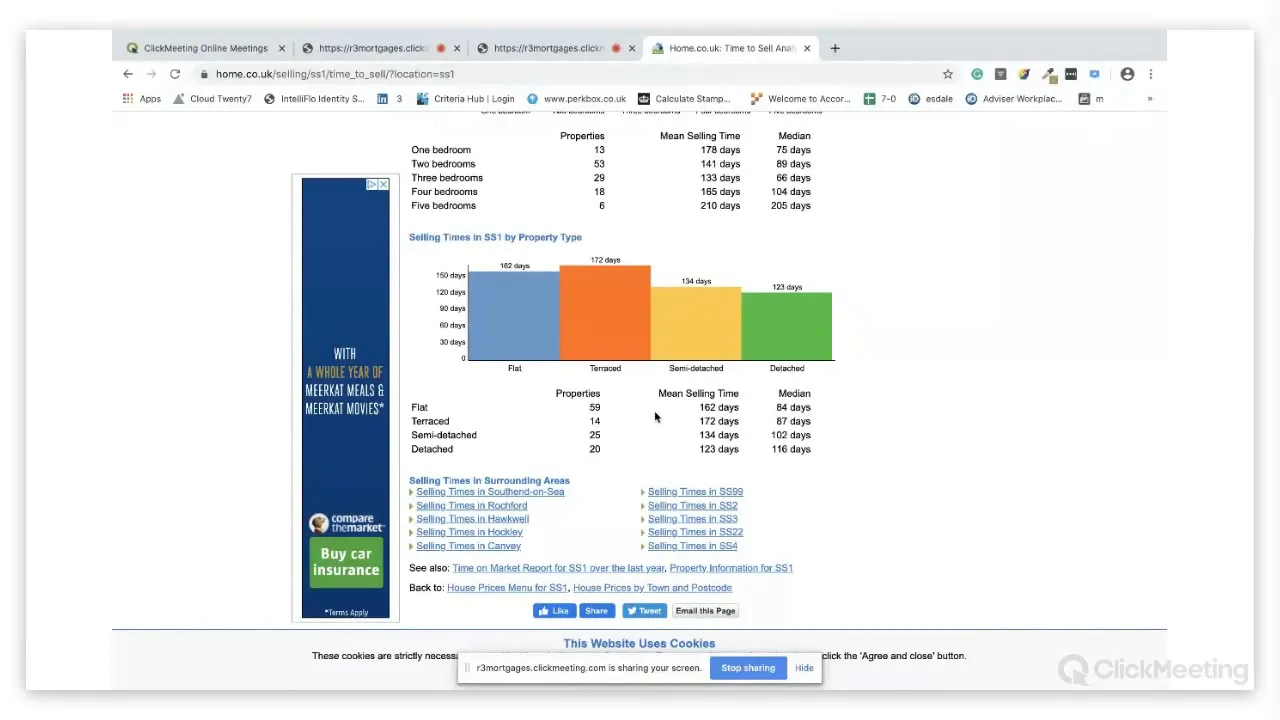Click the Facebook Like button

pyautogui.click(x=554, y=611)
